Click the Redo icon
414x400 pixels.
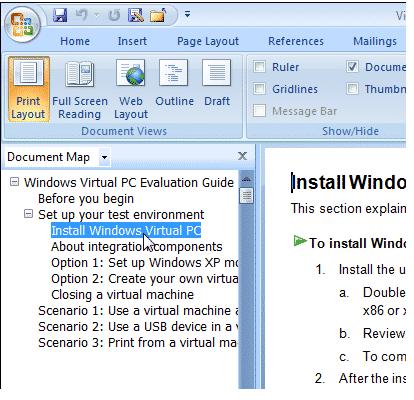tap(114, 16)
